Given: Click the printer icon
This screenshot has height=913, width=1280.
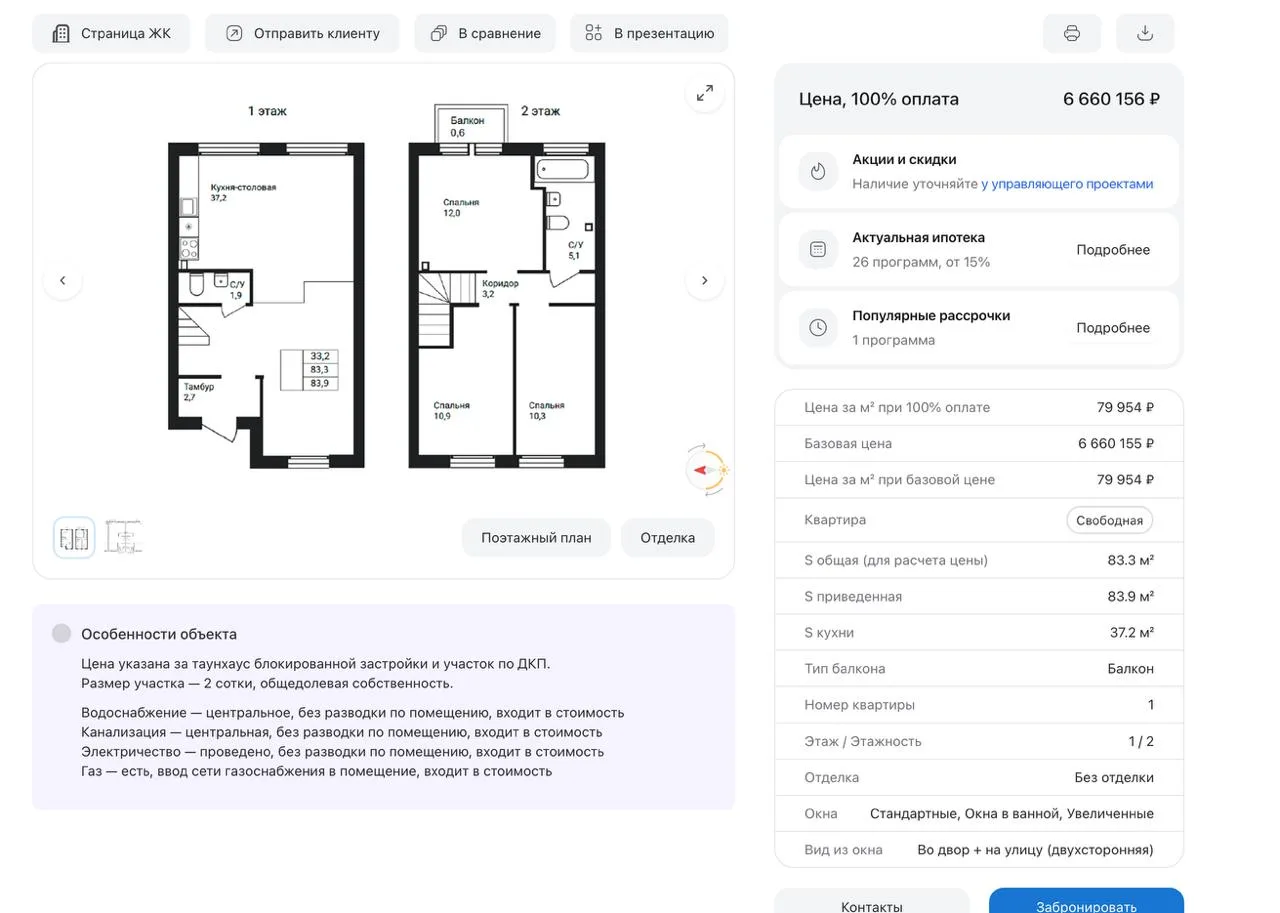Looking at the screenshot, I should coord(1072,33).
